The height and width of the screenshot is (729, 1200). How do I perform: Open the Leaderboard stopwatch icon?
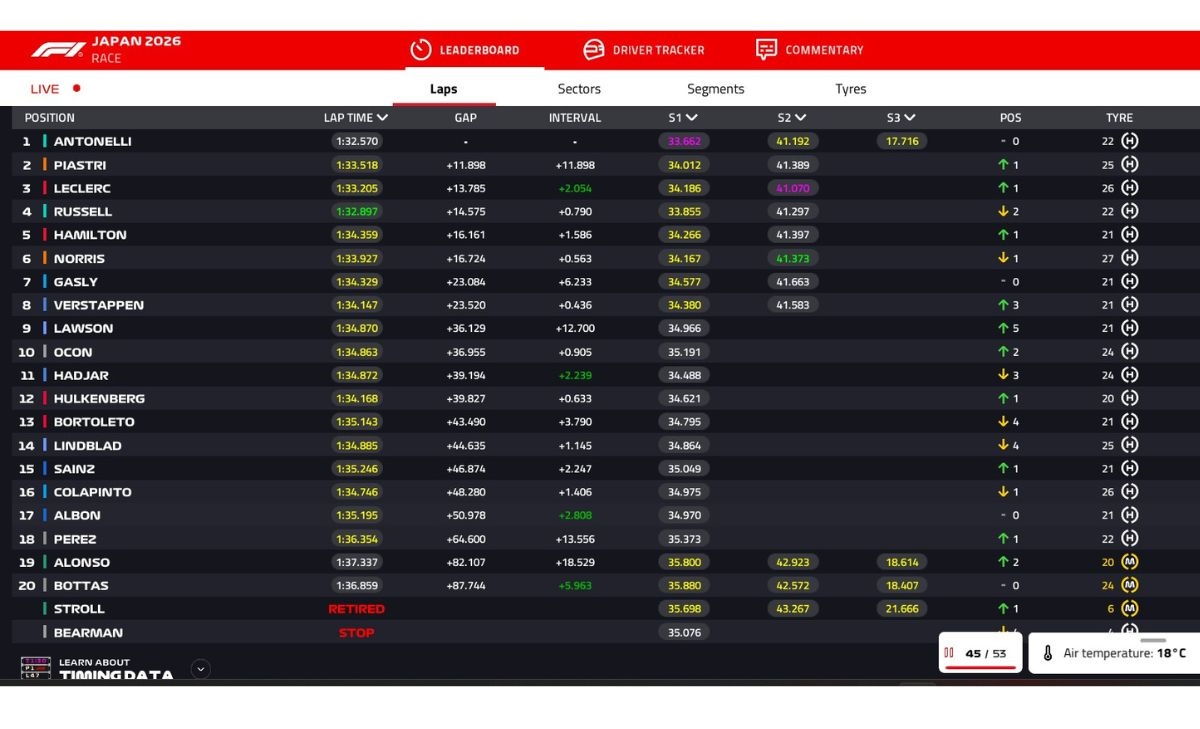coord(421,50)
